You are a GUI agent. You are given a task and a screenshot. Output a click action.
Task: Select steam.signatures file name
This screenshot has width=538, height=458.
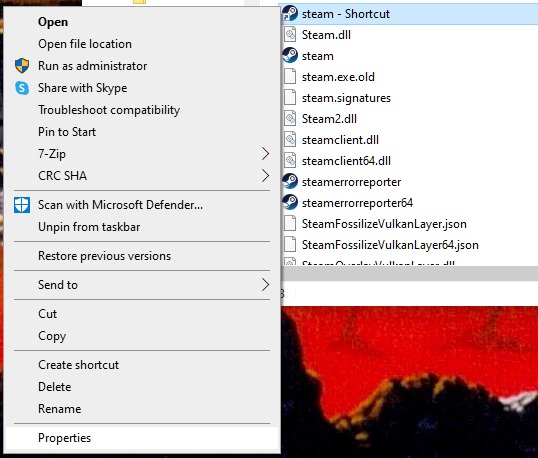coord(346,98)
